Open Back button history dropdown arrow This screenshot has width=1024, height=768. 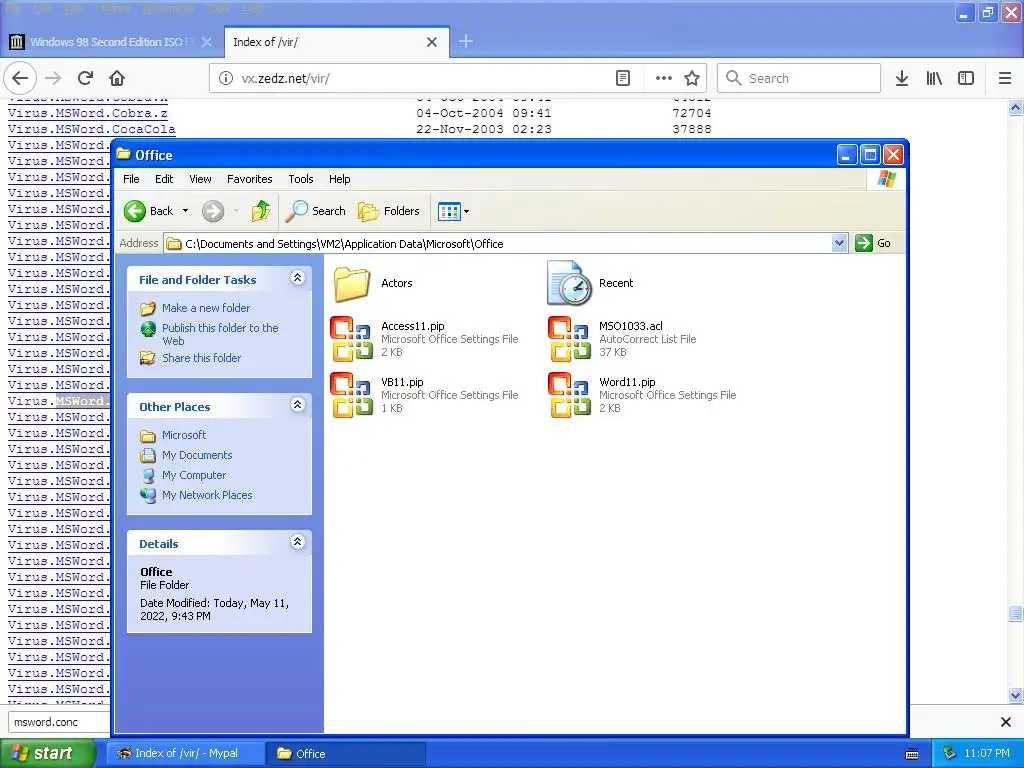[x=185, y=211]
